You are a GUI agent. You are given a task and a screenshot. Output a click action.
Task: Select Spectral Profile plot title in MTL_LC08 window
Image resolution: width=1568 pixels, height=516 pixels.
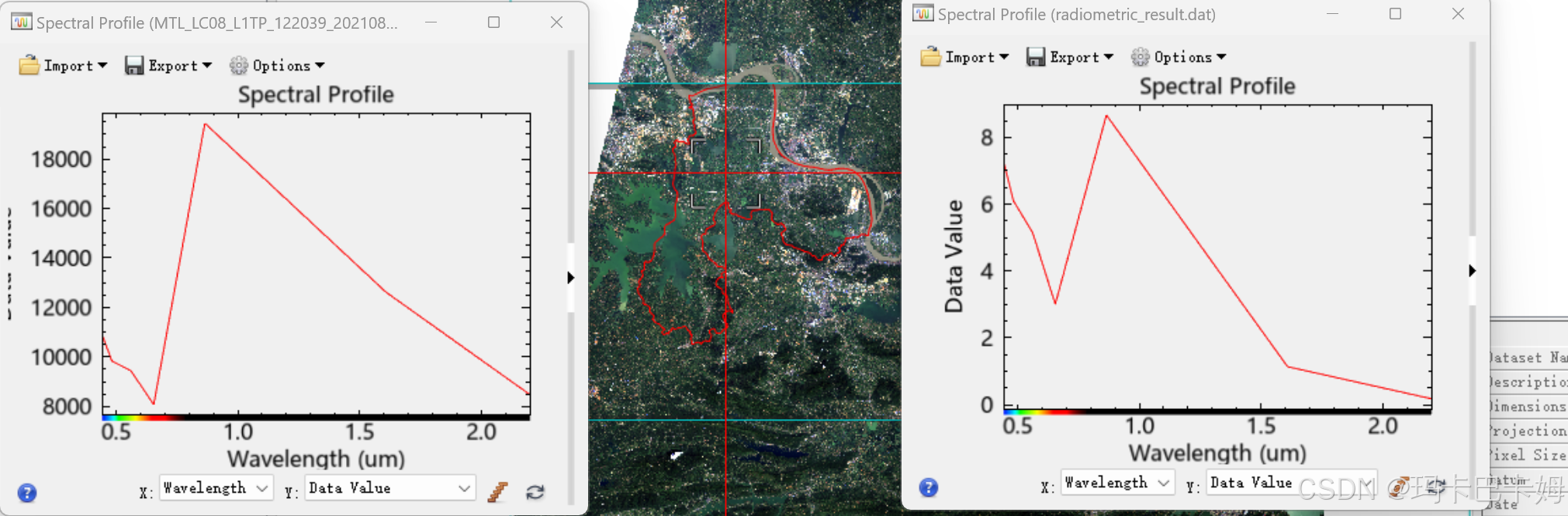click(x=316, y=95)
